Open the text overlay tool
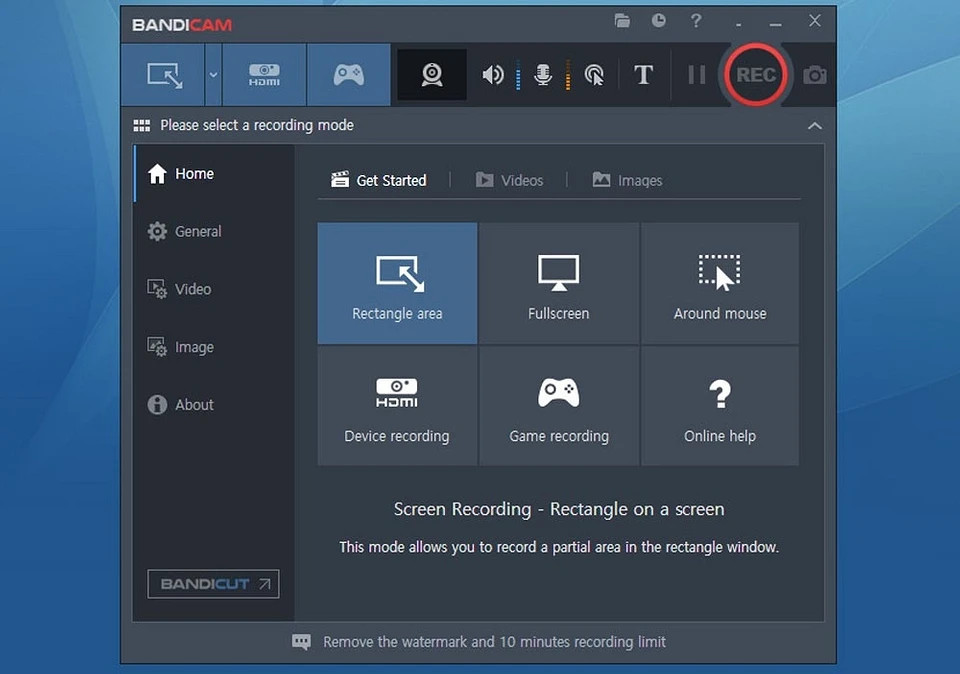This screenshot has width=960, height=674. (643, 75)
